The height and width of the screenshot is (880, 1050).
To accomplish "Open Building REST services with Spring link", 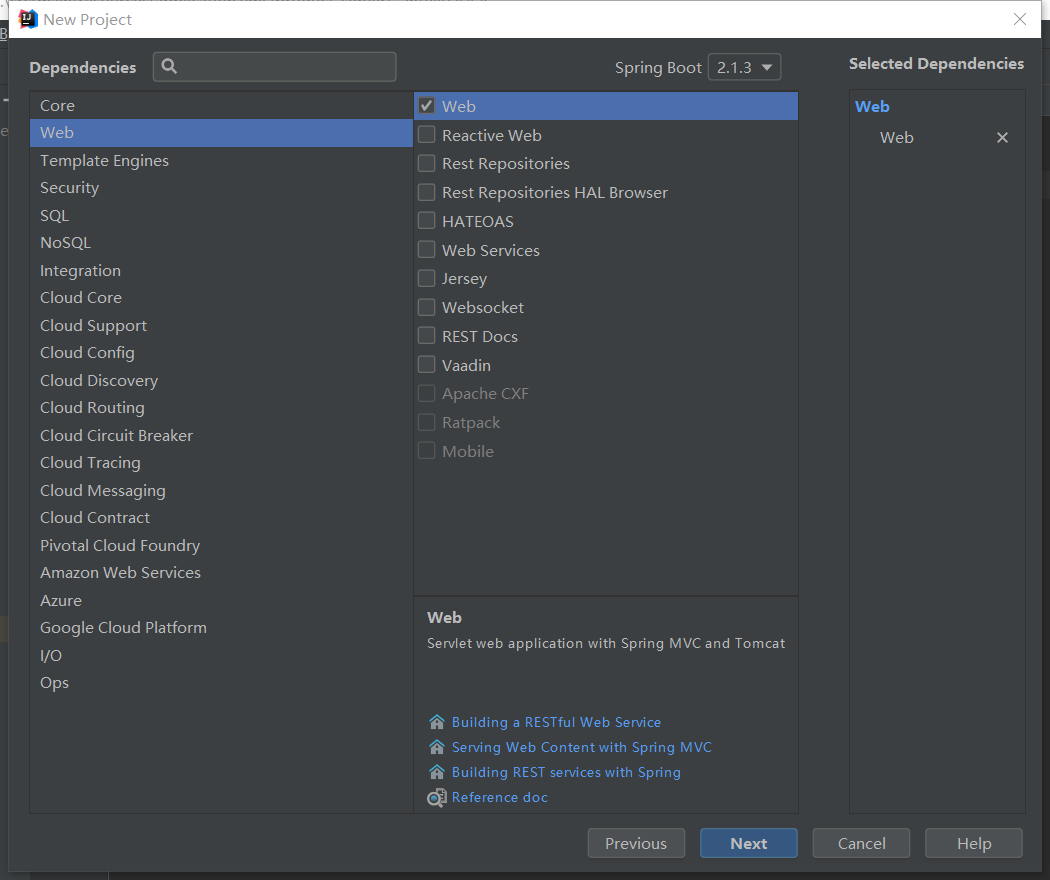I will pyautogui.click(x=566, y=772).
